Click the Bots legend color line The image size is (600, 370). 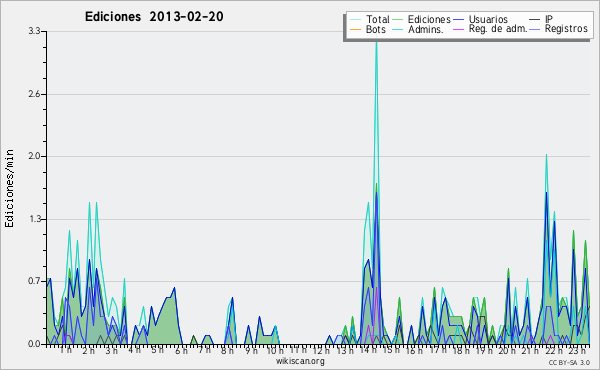[355, 29]
